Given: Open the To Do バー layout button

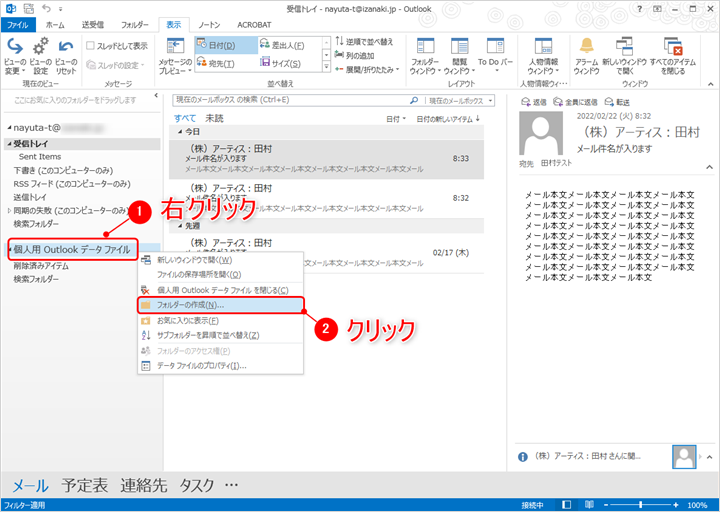Looking at the screenshot, I should coord(495,56).
